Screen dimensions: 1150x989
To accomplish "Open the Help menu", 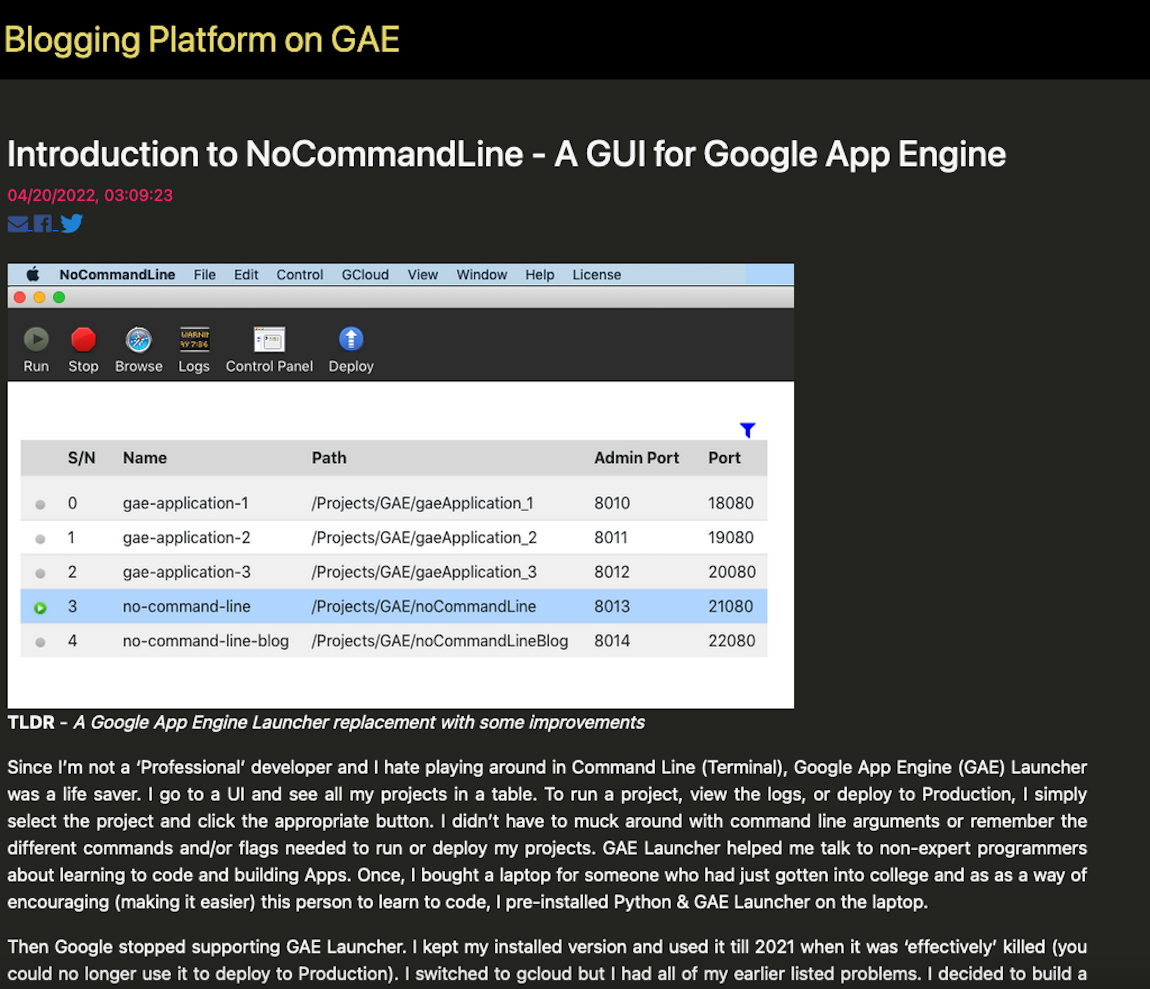I will [539, 274].
